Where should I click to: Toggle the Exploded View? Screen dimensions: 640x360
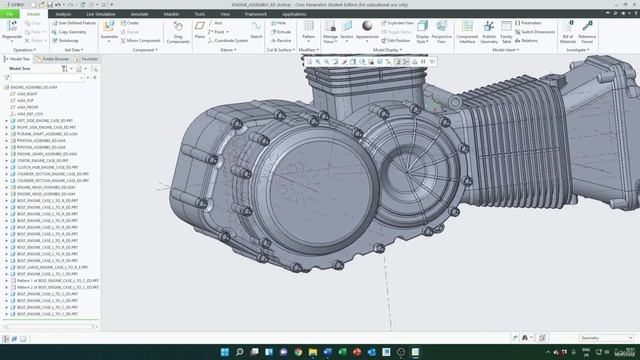click(x=397, y=23)
